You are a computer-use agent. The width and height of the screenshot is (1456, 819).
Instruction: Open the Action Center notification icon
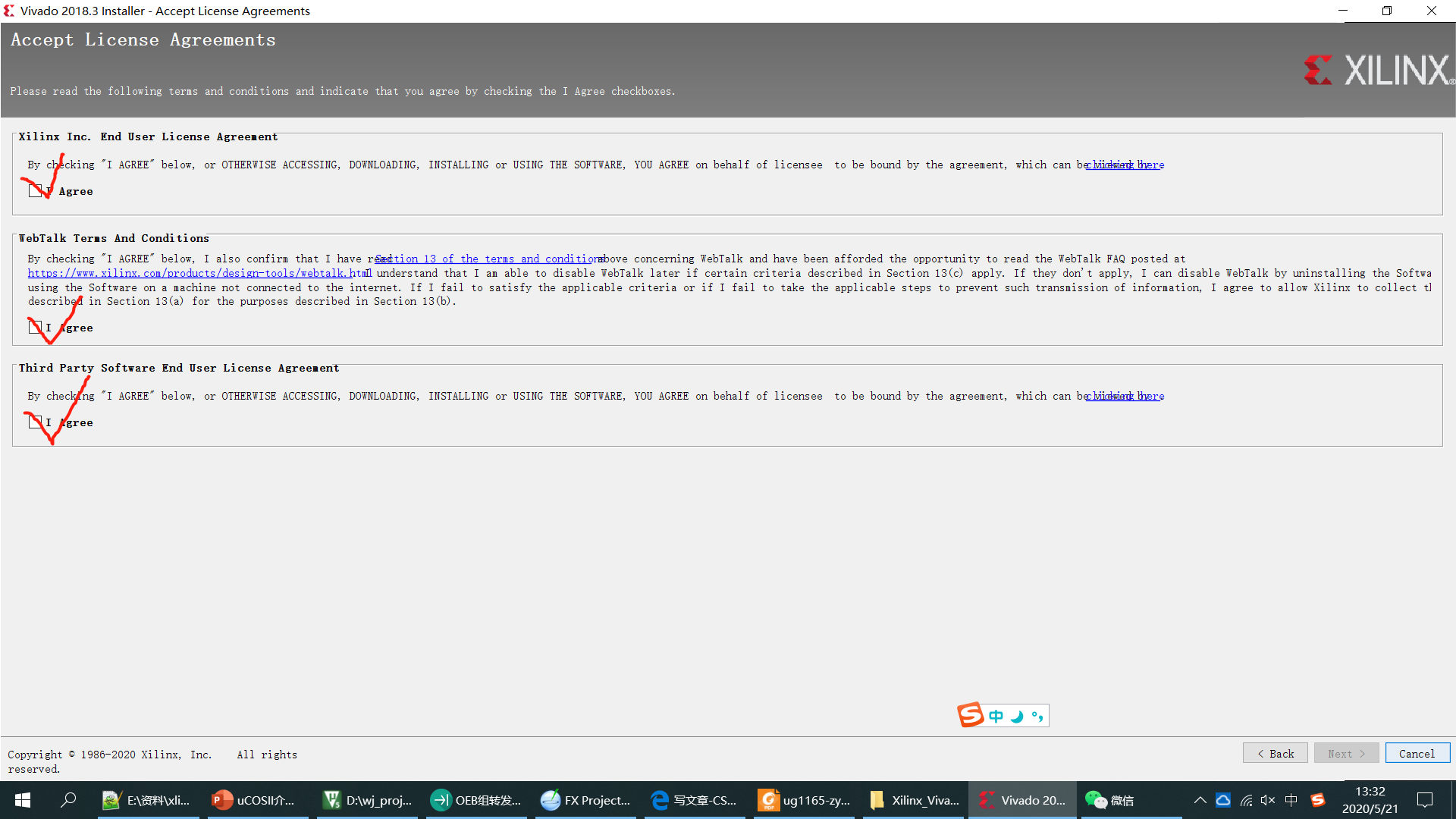(1425, 800)
